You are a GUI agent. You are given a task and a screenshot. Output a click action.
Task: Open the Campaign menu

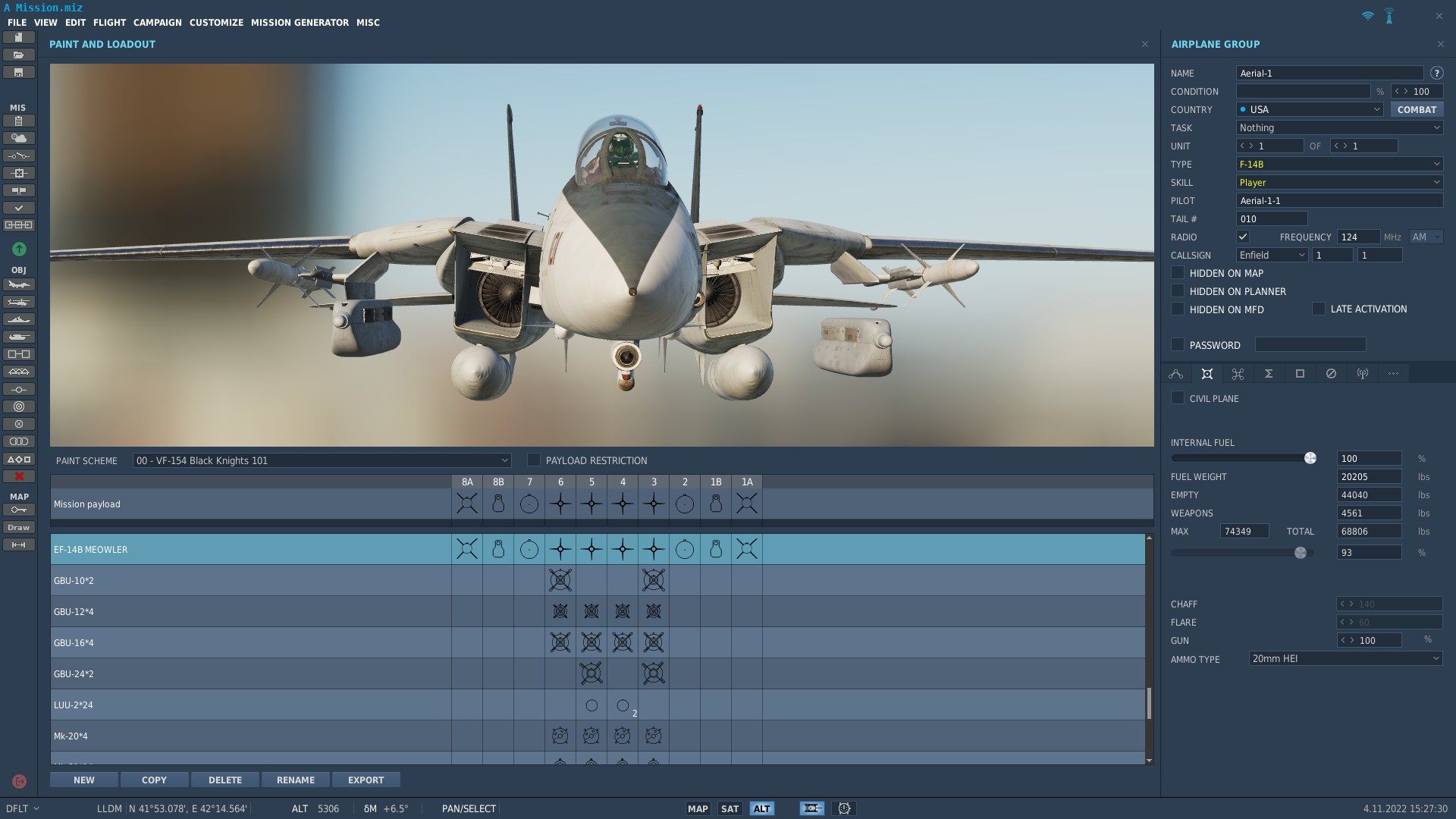click(x=158, y=23)
